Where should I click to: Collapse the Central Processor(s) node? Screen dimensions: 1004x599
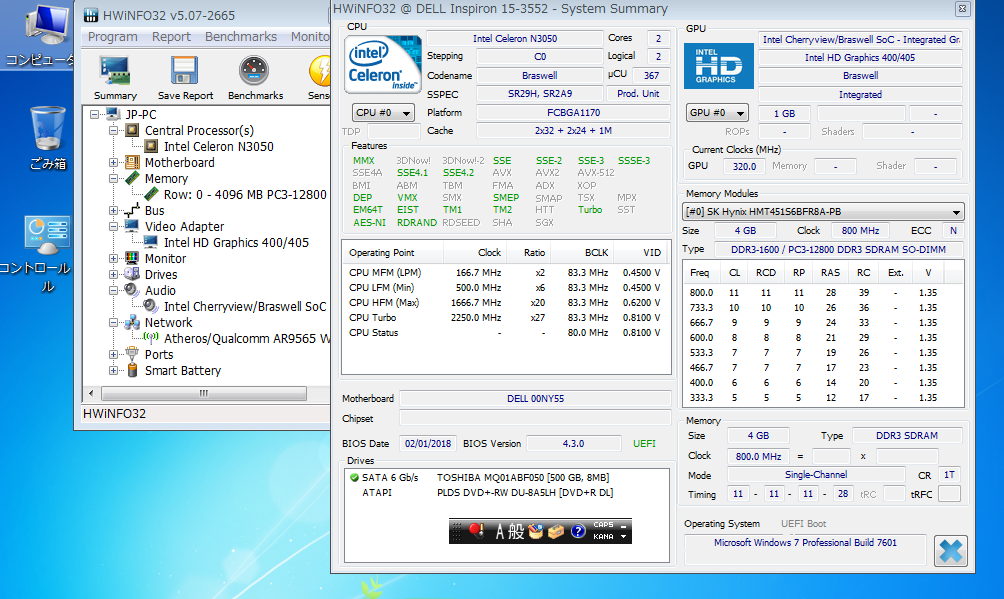(113, 131)
